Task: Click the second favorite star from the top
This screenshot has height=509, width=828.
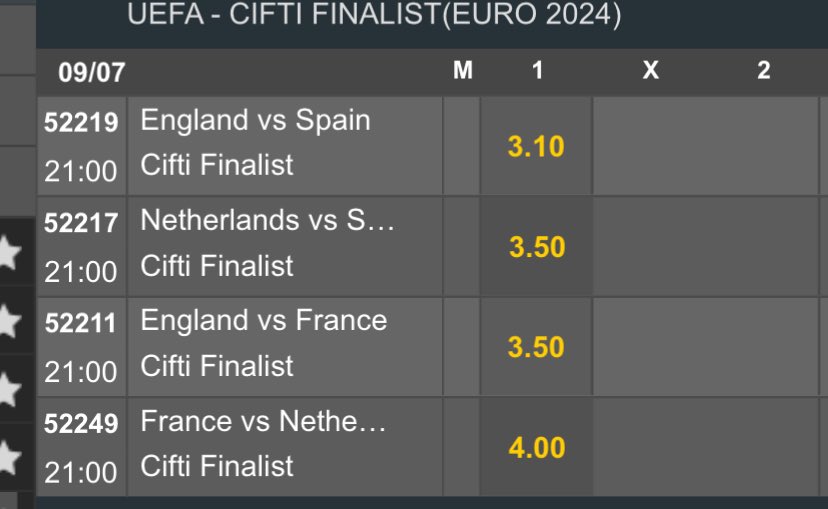Action: tap(8, 321)
